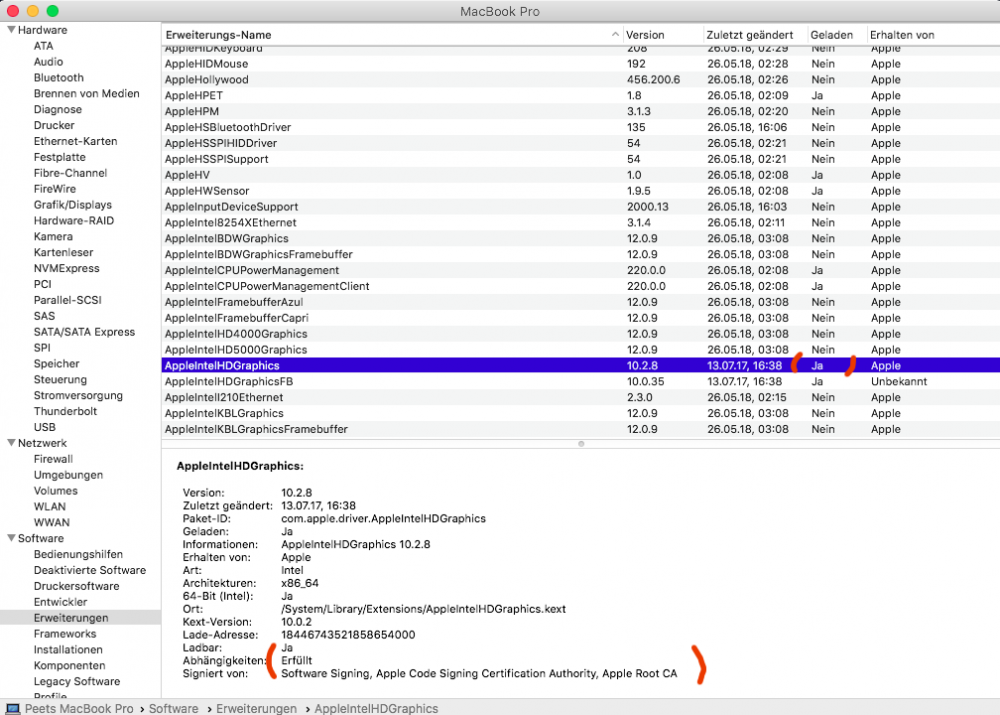Select Parallel-SCSI entry
The height and width of the screenshot is (715, 1000).
pyautogui.click(x=68, y=300)
